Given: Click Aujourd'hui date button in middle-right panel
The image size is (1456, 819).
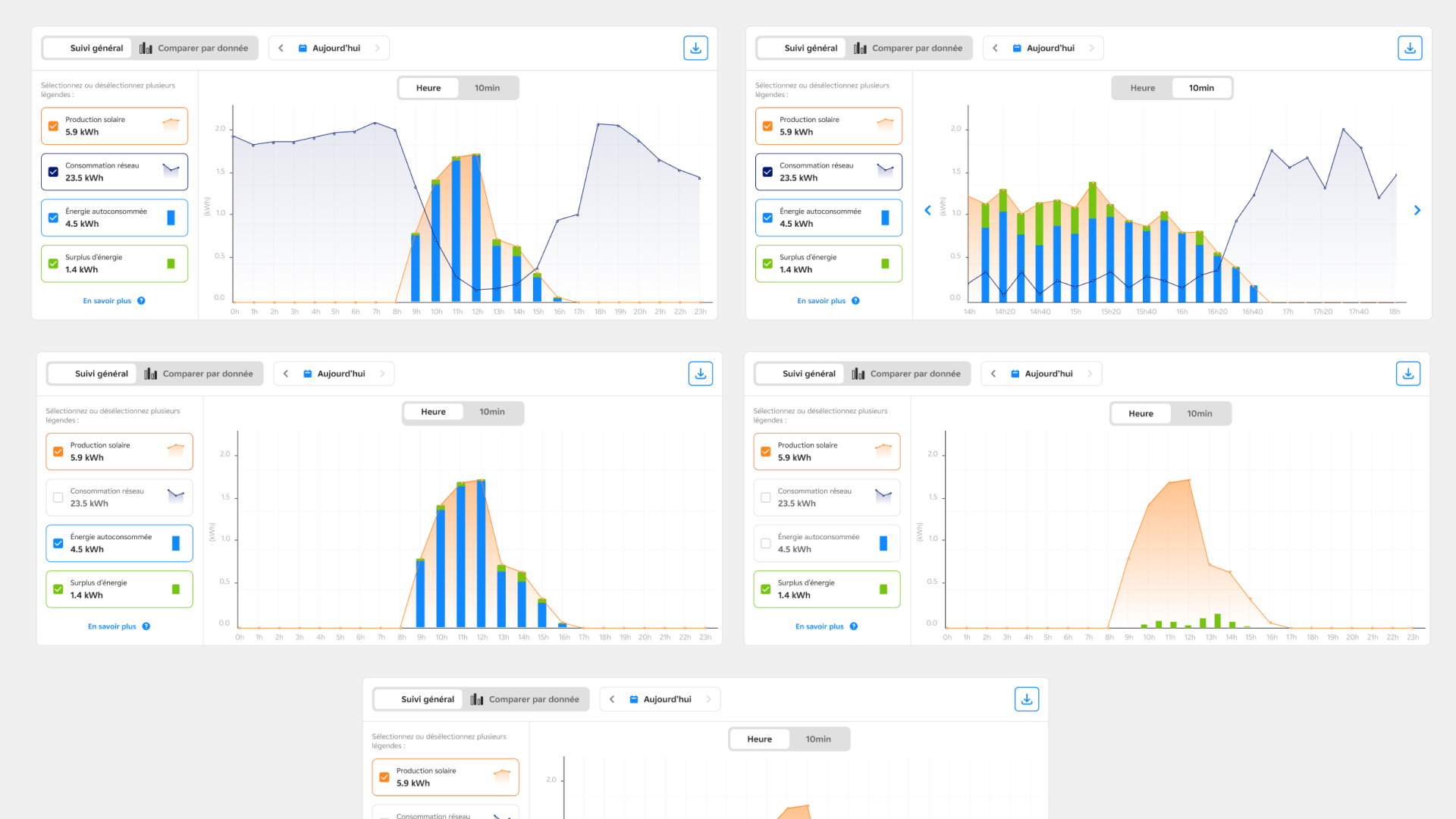Looking at the screenshot, I should pos(1042,373).
